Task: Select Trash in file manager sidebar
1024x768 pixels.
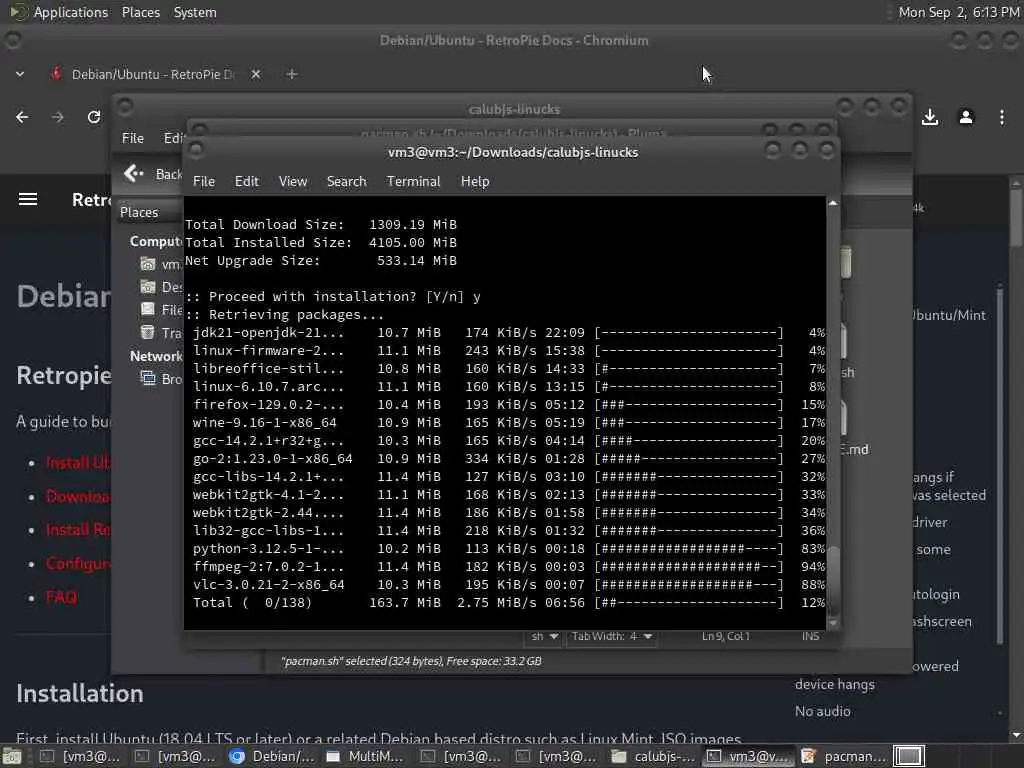Action: pos(161,332)
